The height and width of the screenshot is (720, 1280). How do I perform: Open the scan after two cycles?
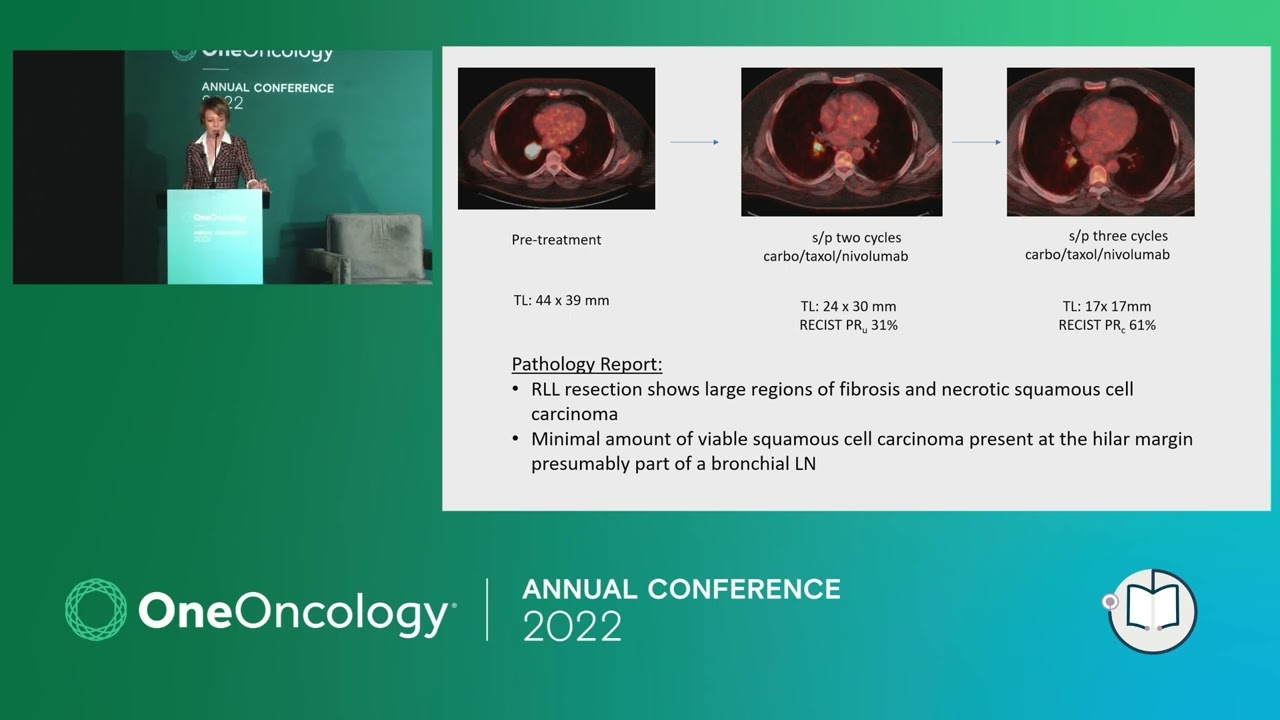tap(841, 142)
